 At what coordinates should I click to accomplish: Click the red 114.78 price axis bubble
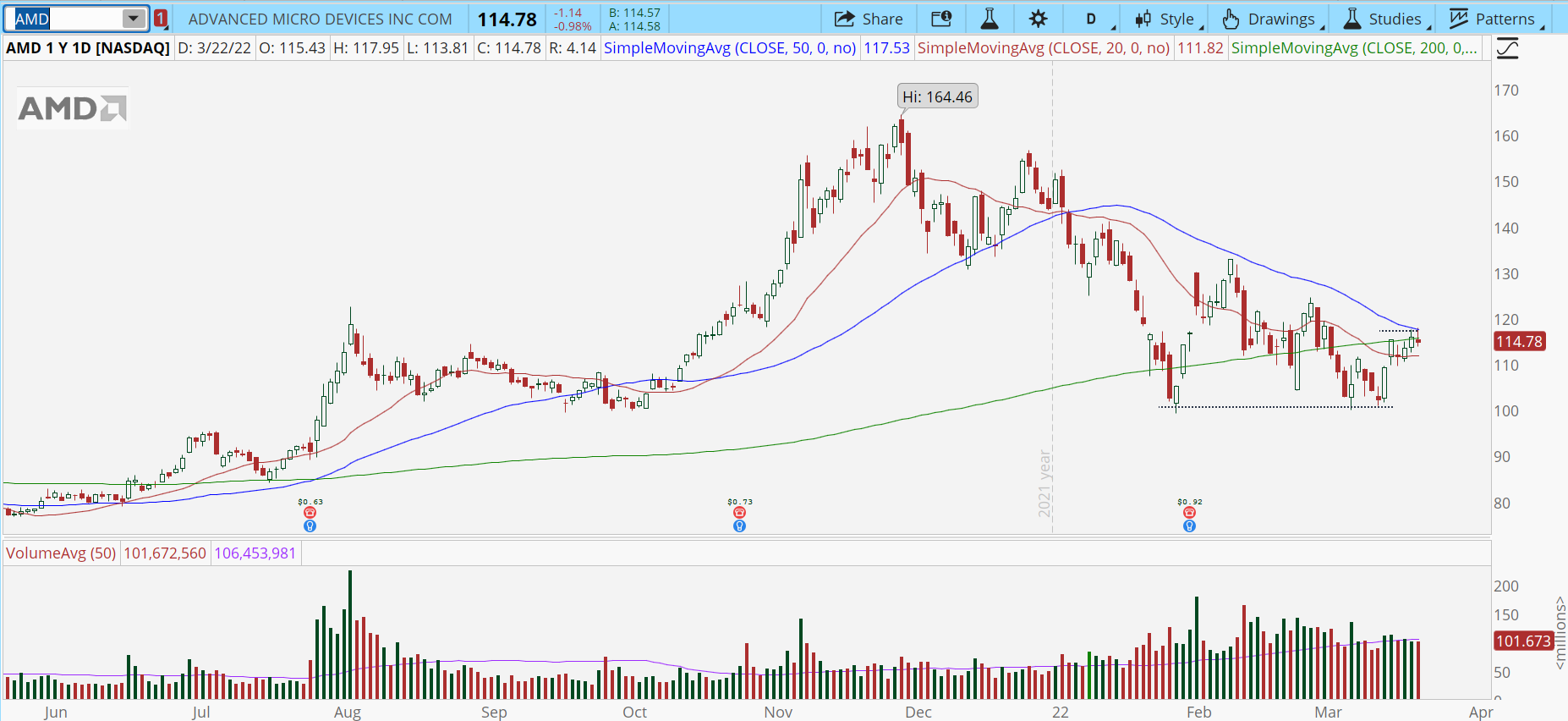tap(1519, 342)
